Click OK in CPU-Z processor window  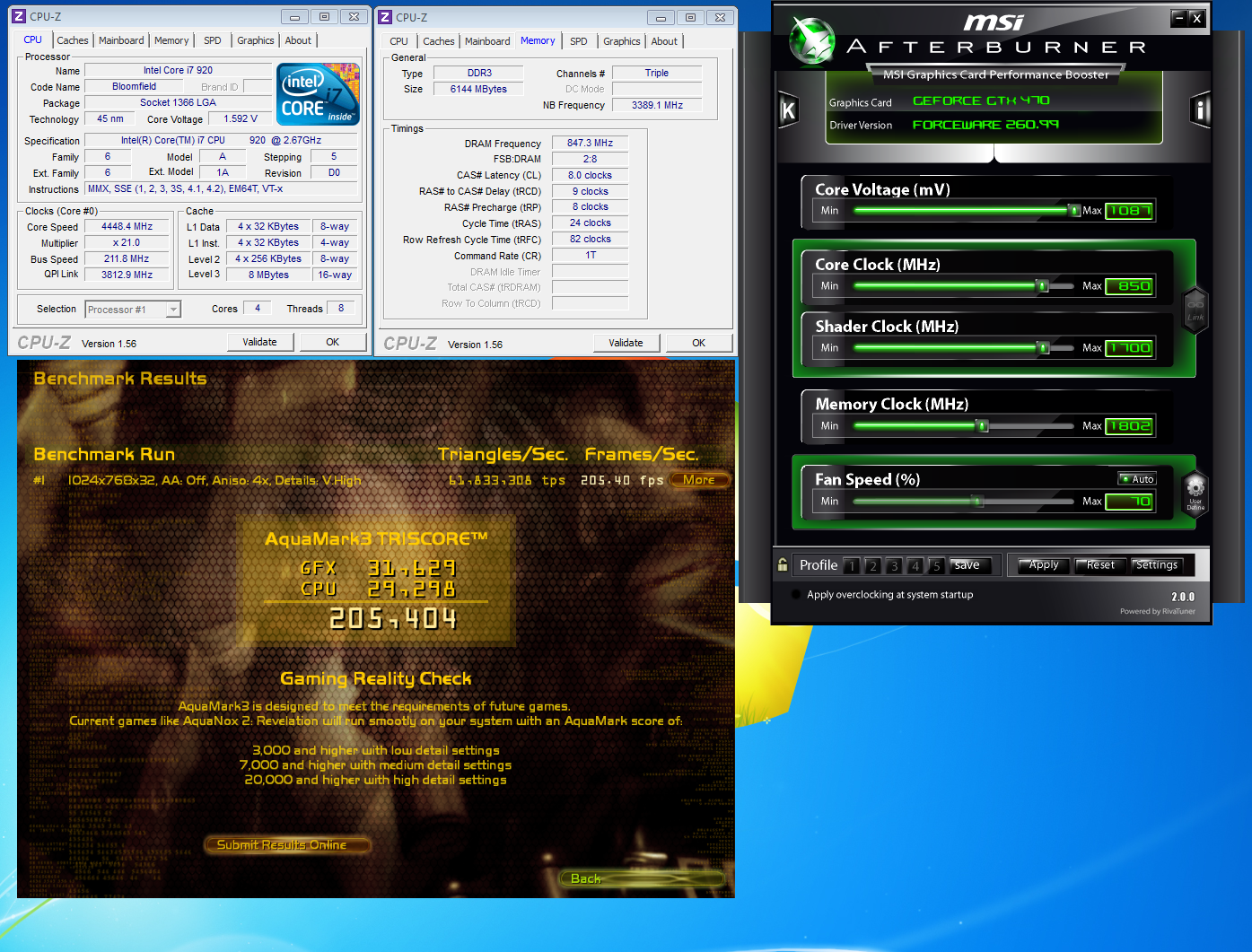pyautogui.click(x=333, y=342)
